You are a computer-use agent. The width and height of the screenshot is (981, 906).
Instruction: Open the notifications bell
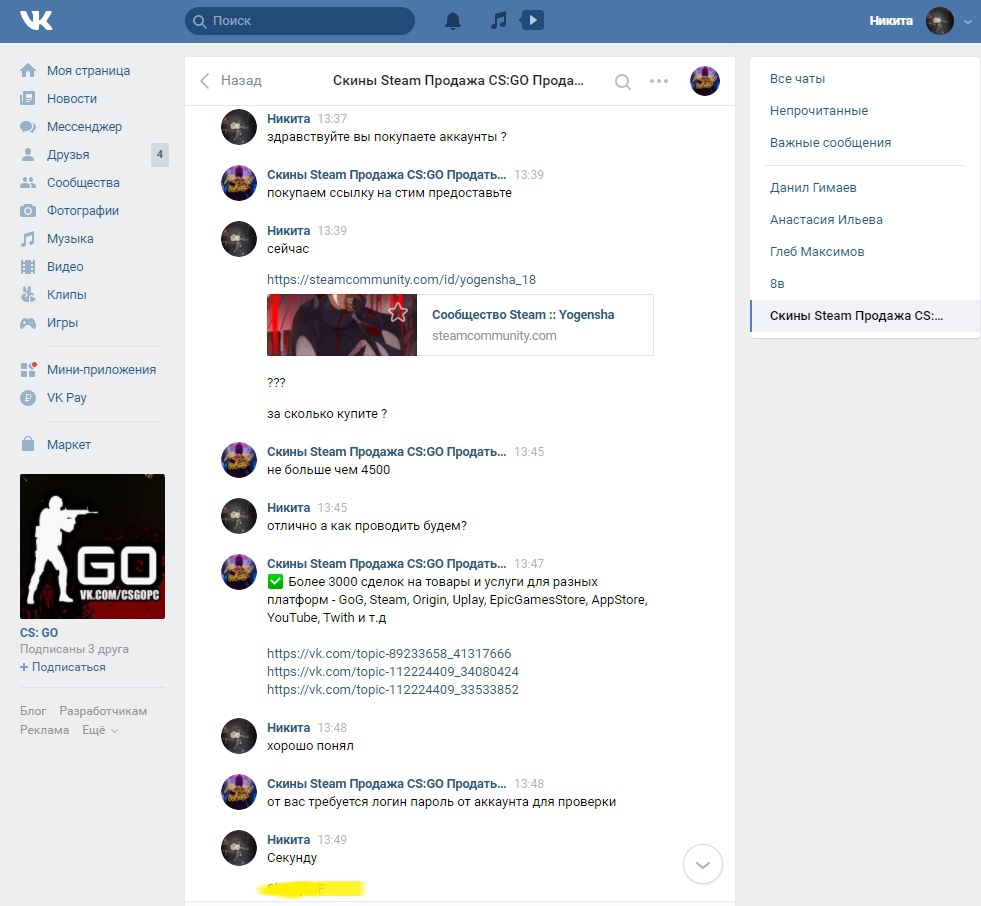tap(453, 21)
